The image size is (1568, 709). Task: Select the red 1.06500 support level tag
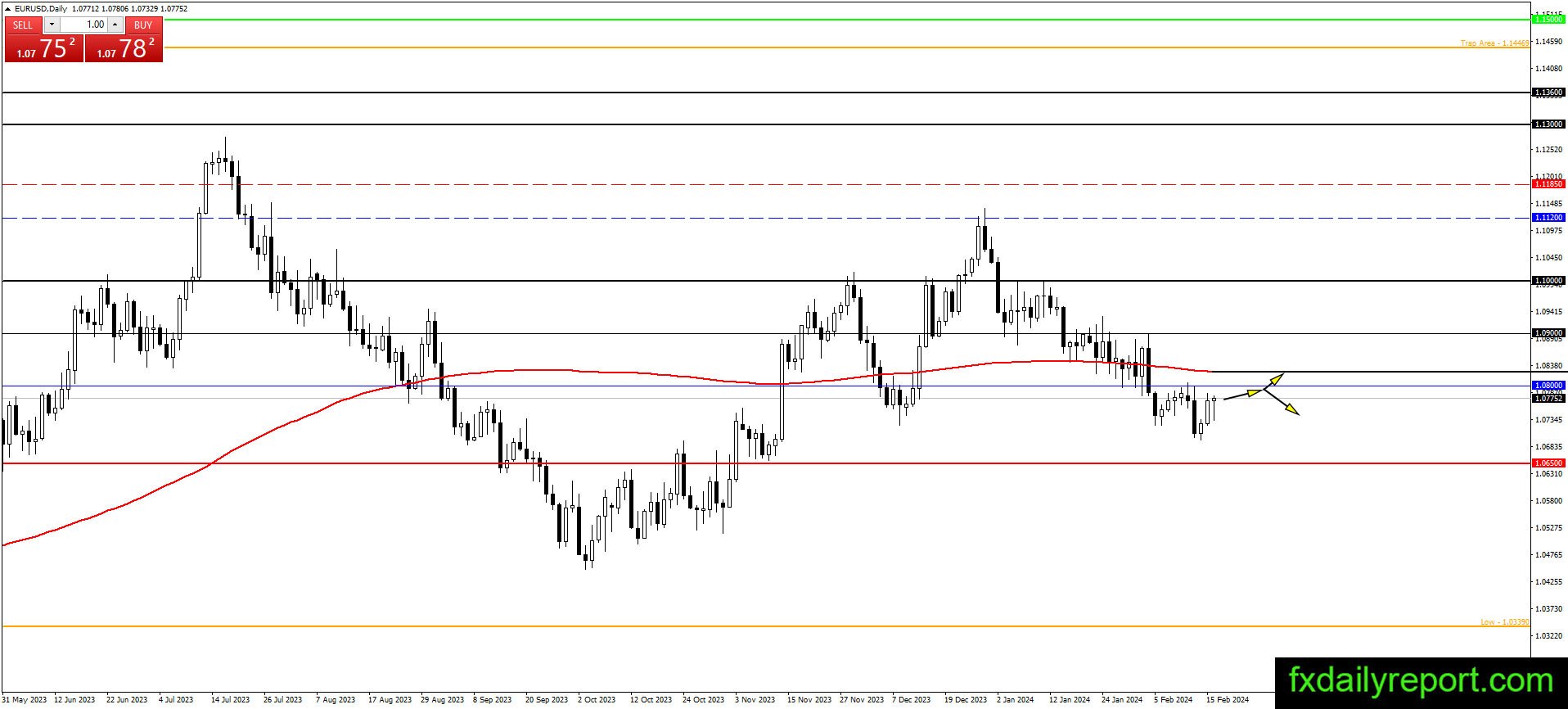(1548, 463)
